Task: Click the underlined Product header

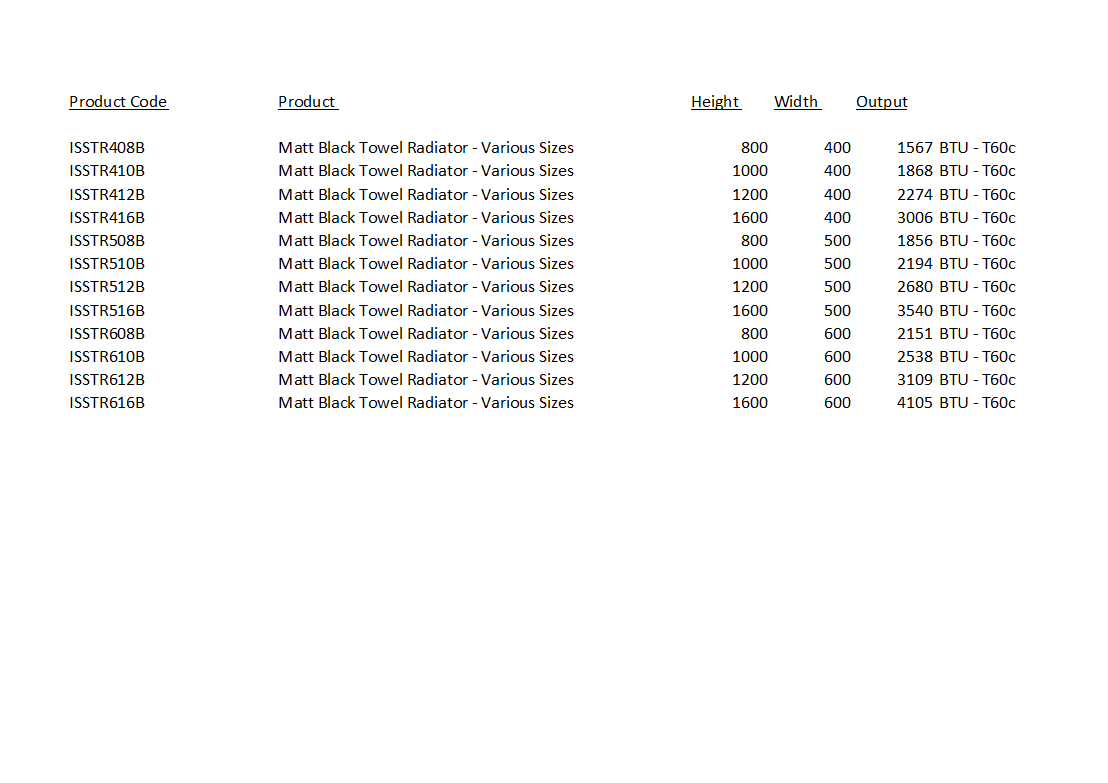Action: pyautogui.click(x=307, y=102)
